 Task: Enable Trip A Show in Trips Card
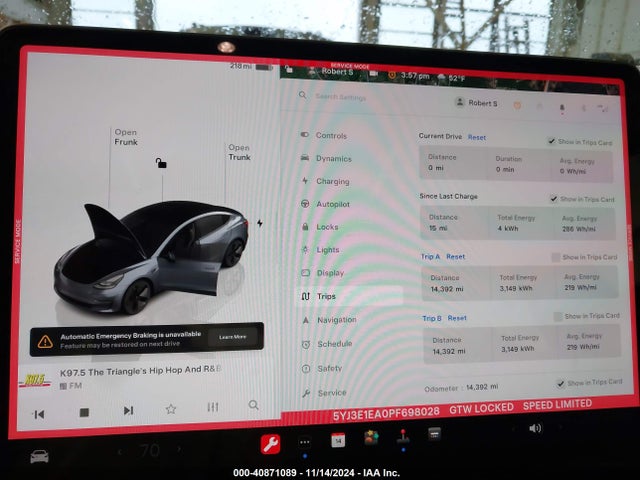tap(556, 257)
